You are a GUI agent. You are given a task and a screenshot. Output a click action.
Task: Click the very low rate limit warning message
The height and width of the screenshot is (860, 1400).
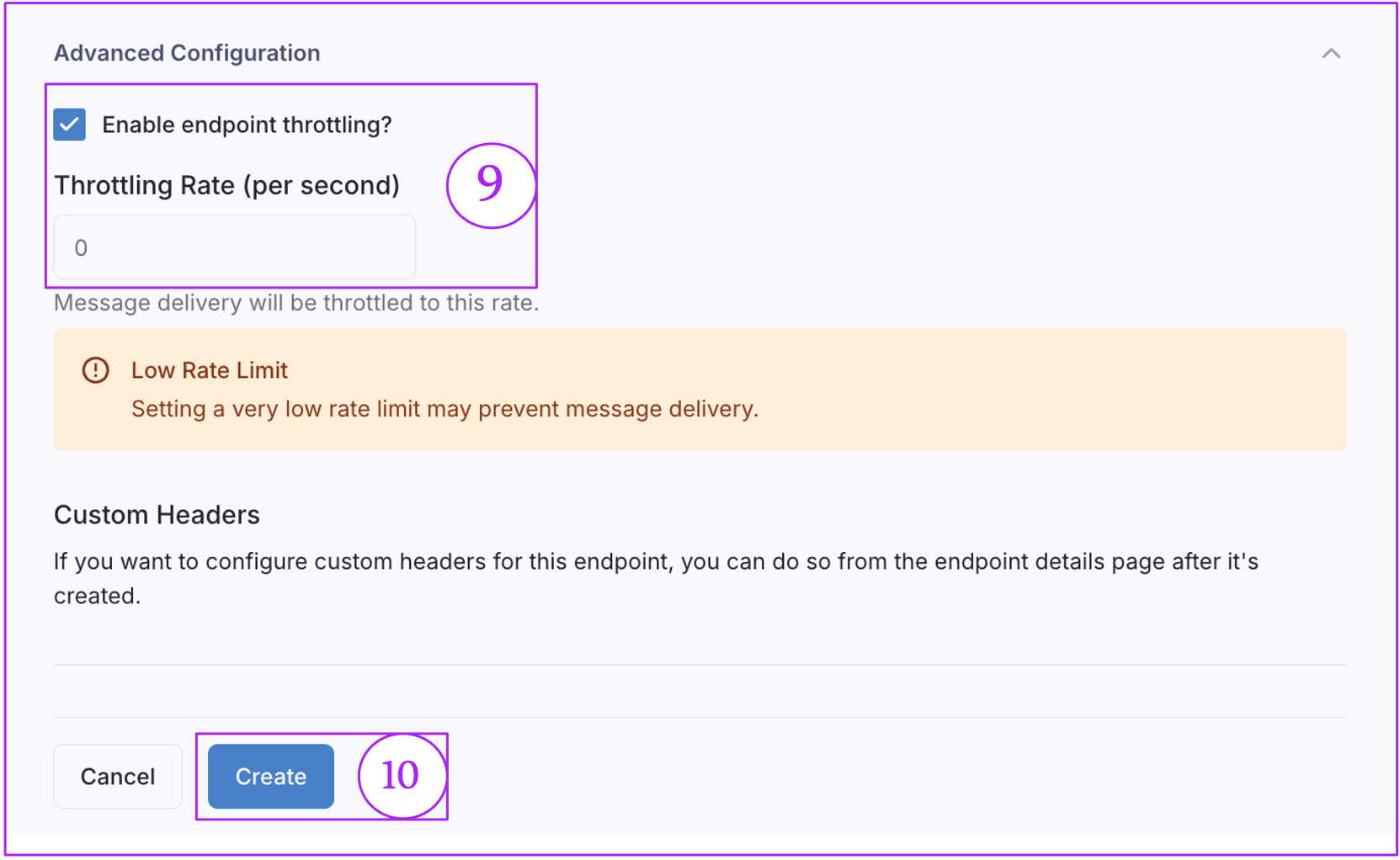click(x=444, y=409)
